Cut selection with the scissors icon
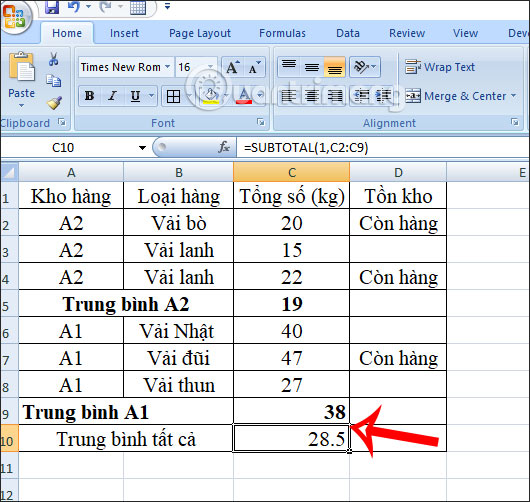Image resolution: width=530 pixels, height=502 pixels. [x=53, y=59]
